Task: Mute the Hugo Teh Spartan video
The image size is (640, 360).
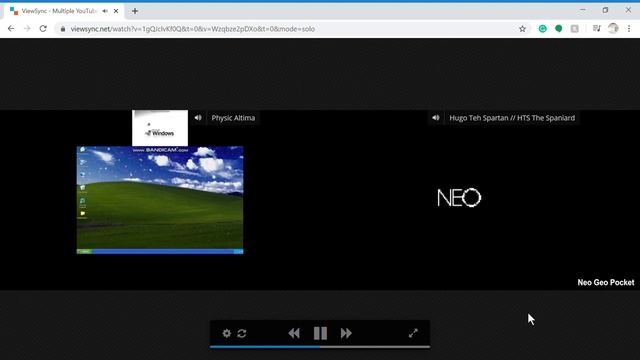Action: (436, 118)
